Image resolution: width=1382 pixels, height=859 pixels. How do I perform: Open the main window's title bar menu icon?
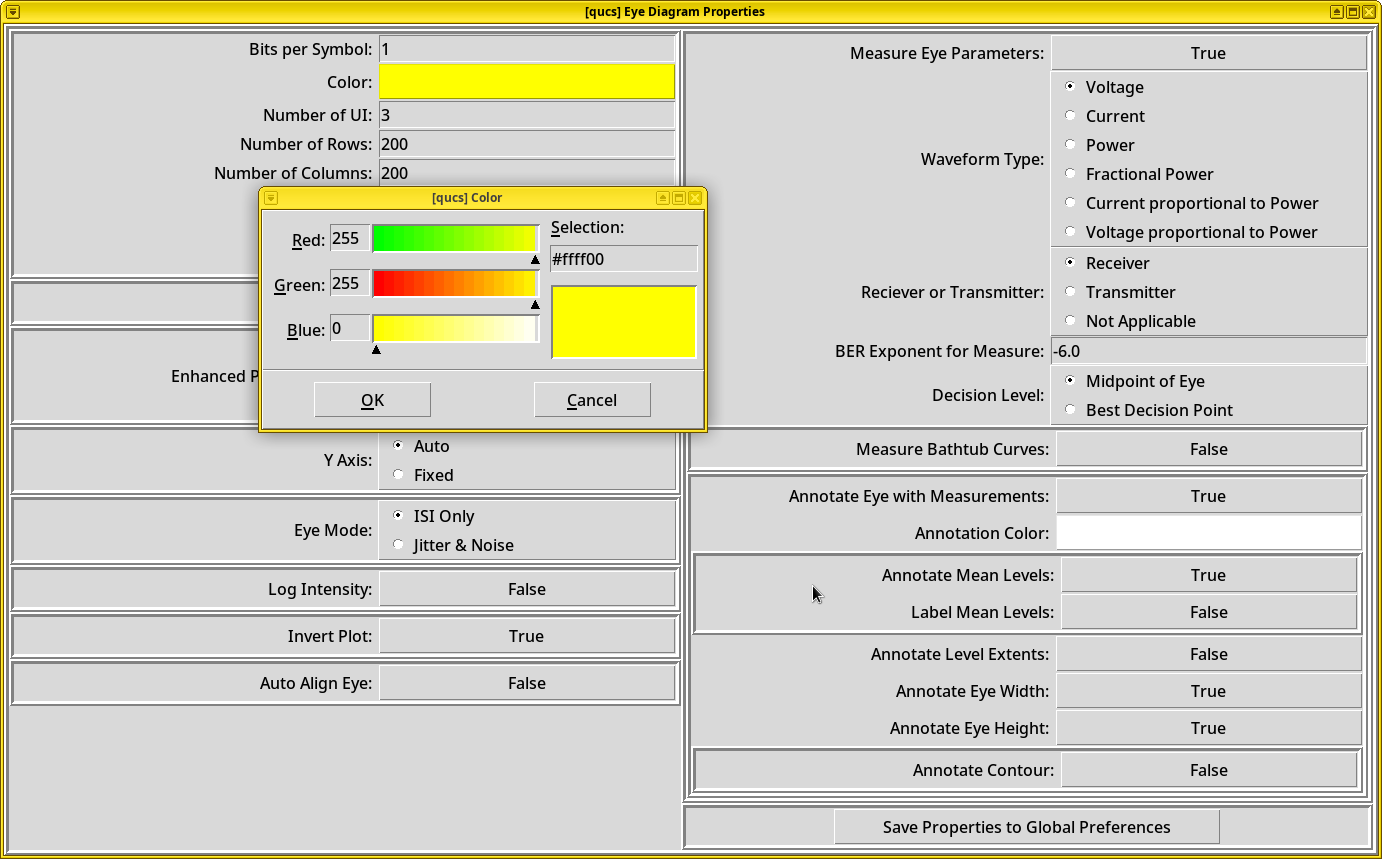pos(13,12)
